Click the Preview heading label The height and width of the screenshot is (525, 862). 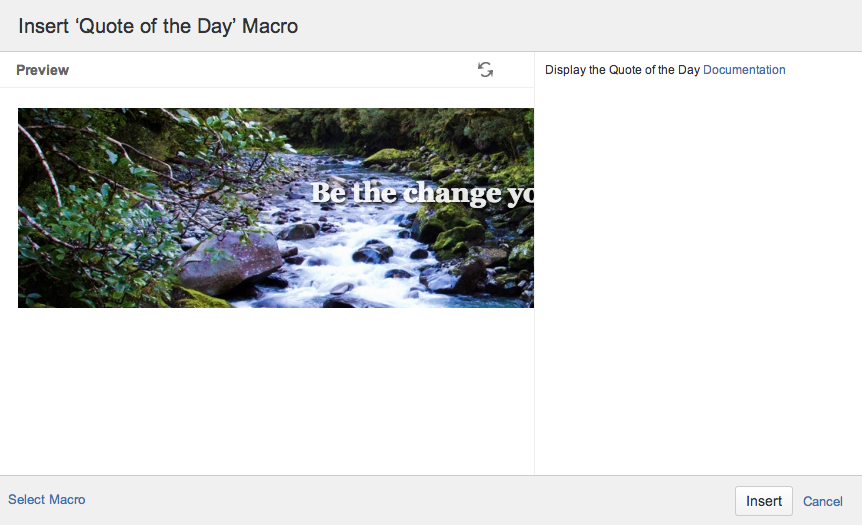click(x=43, y=70)
